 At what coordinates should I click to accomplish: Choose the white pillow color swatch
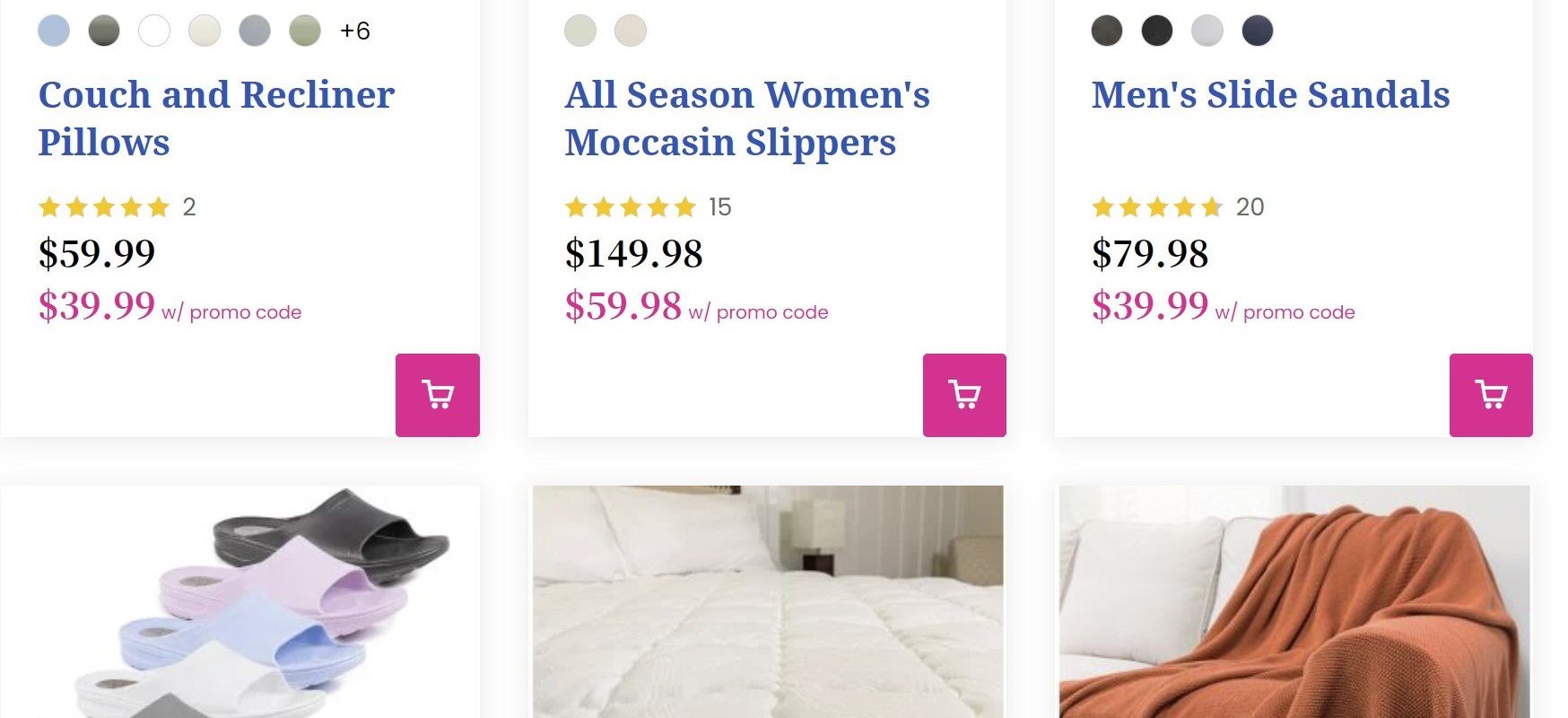(x=154, y=31)
